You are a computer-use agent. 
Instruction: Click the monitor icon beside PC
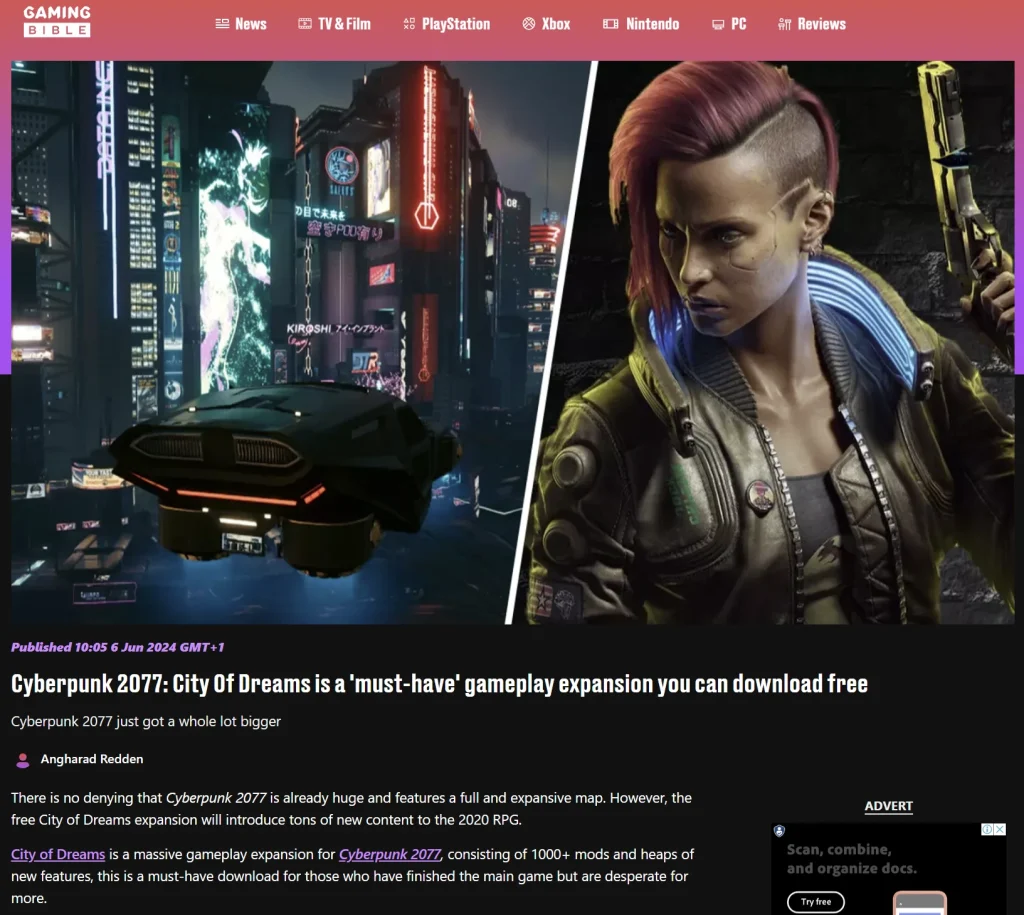(718, 24)
